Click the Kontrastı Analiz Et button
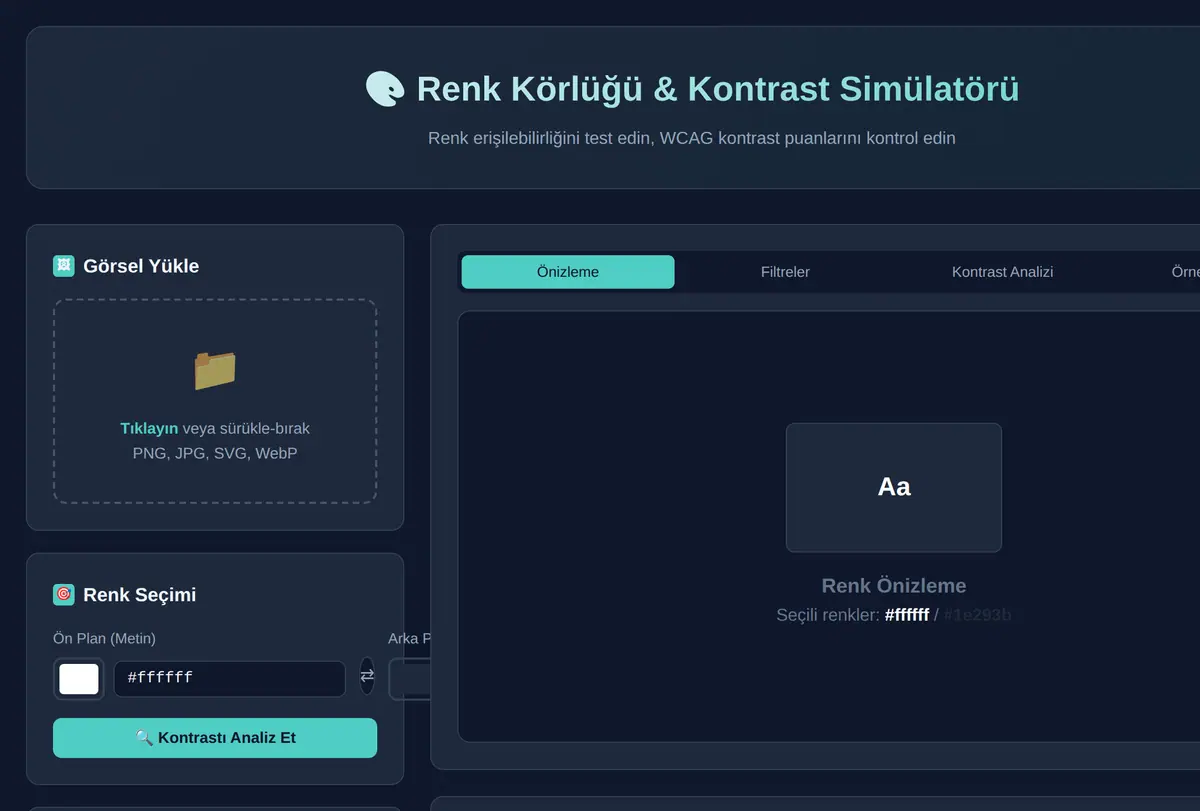Image resolution: width=1200 pixels, height=811 pixels. 215,738
